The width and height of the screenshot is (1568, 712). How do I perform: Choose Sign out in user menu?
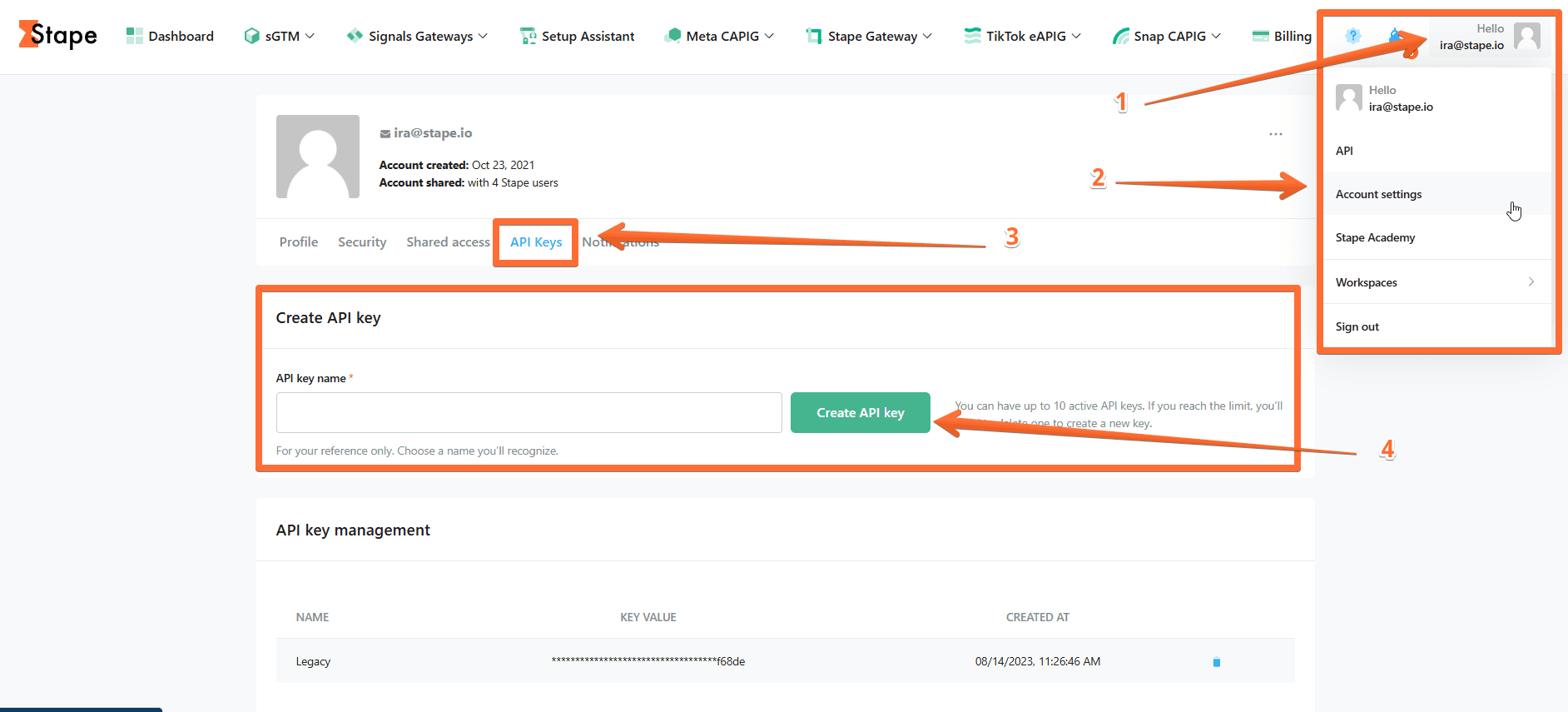pyautogui.click(x=1357, y=326)
